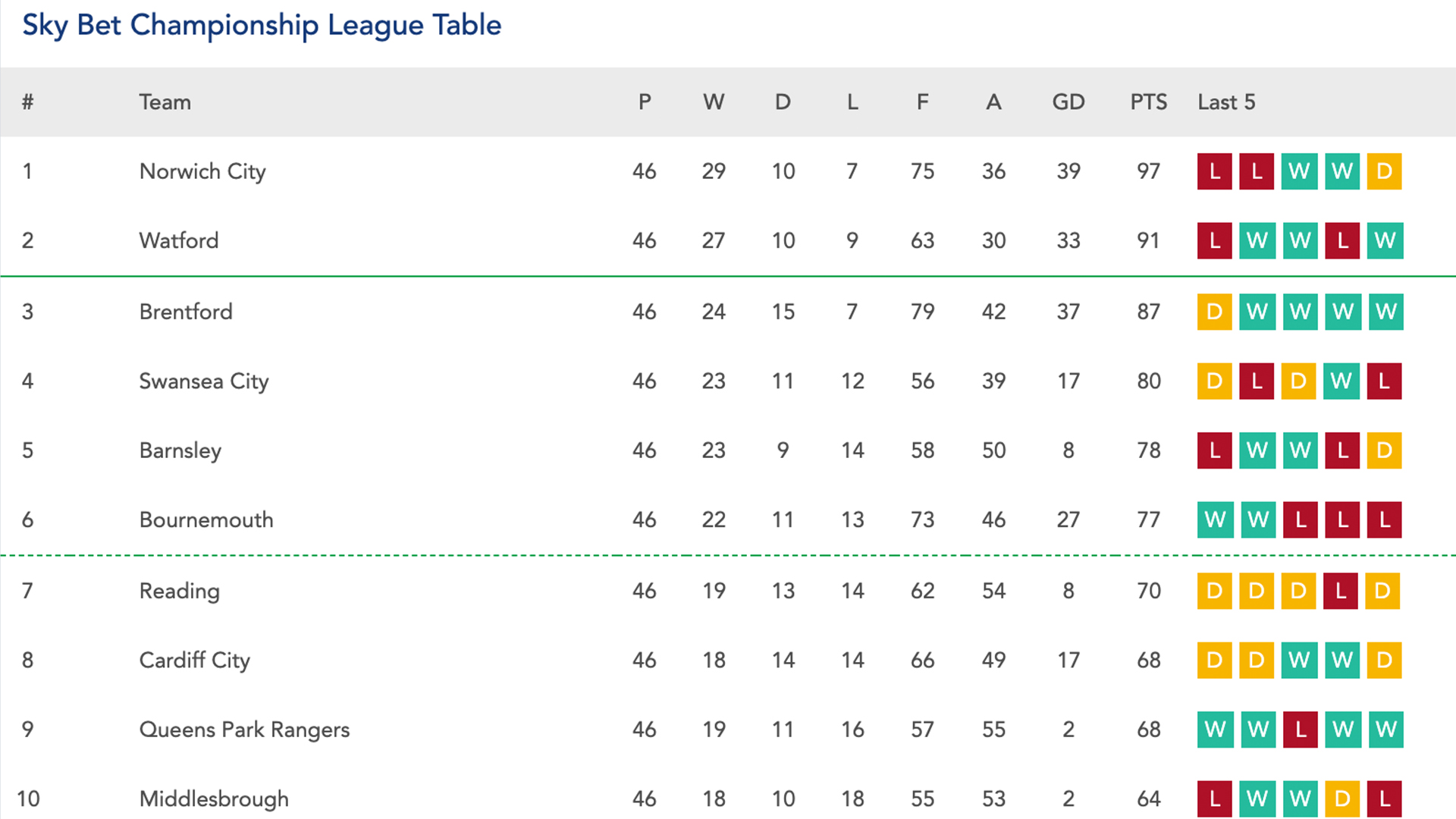Click Swansea City's green W form badge

1341,381
